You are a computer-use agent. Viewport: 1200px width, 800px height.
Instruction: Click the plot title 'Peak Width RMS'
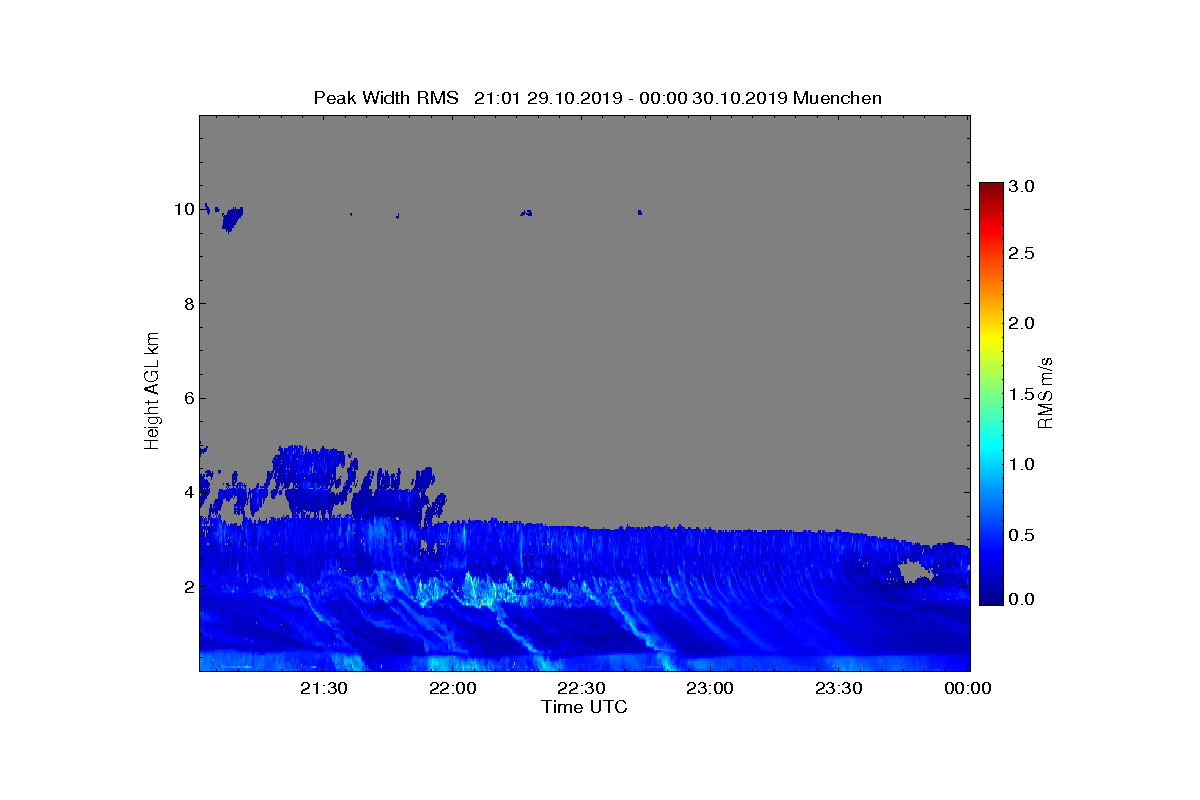386,98
